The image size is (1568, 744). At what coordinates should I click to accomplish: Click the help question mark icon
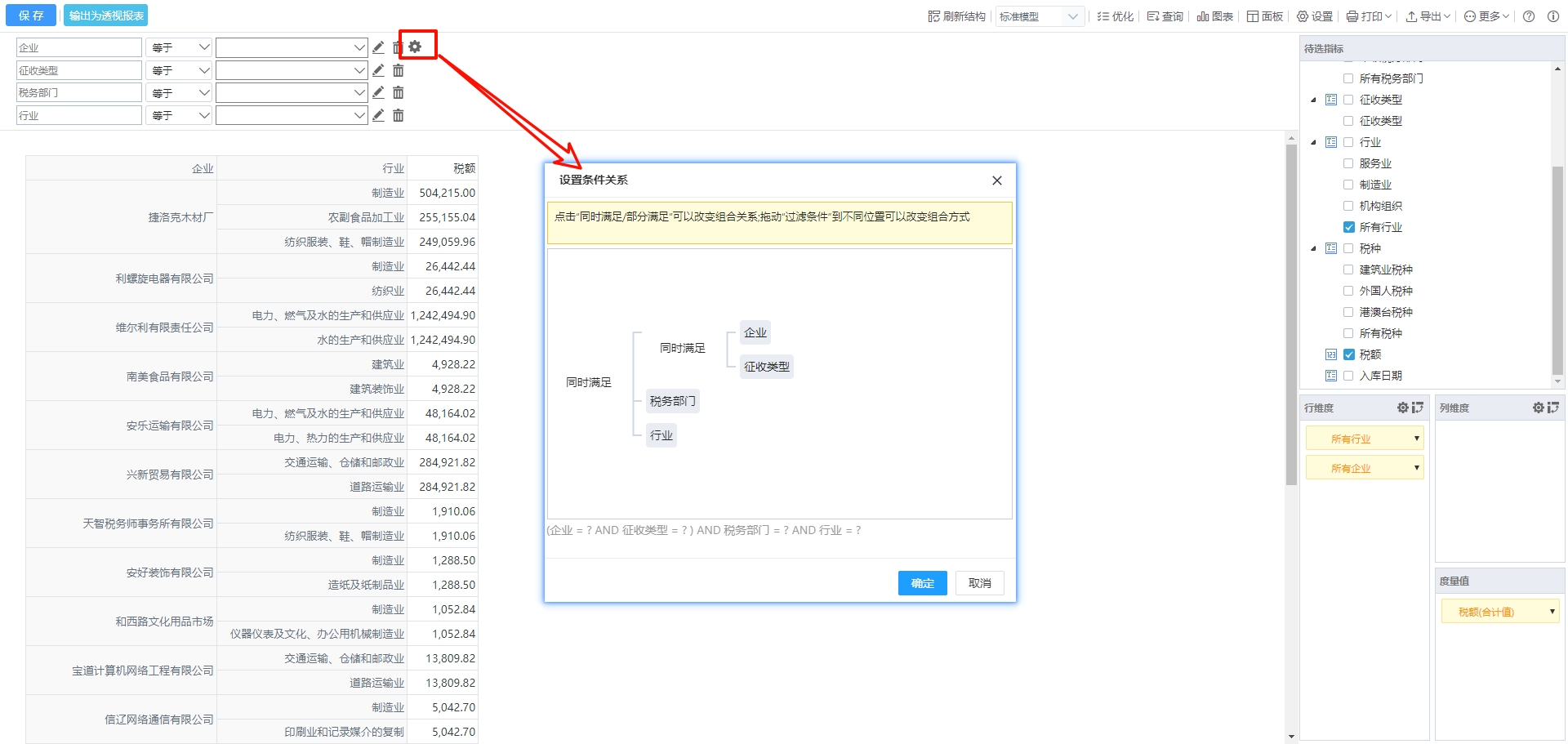(1529, 16)
